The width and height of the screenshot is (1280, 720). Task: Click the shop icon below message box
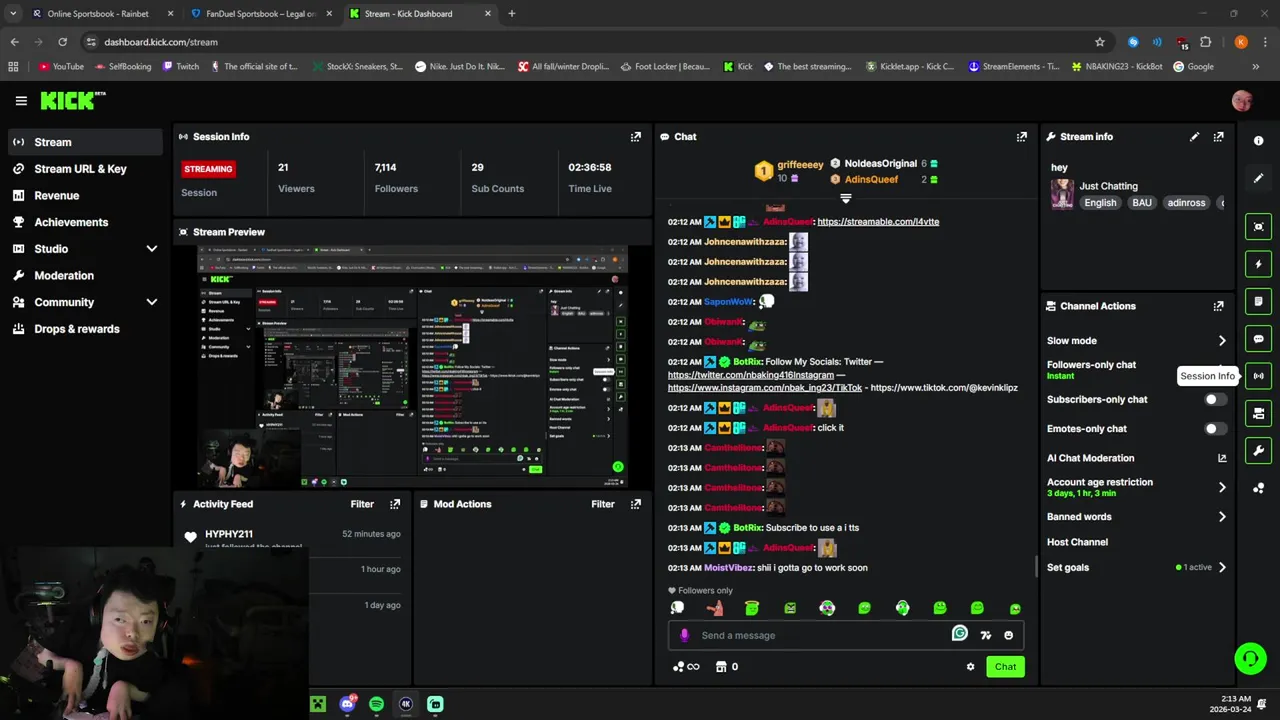720,667
